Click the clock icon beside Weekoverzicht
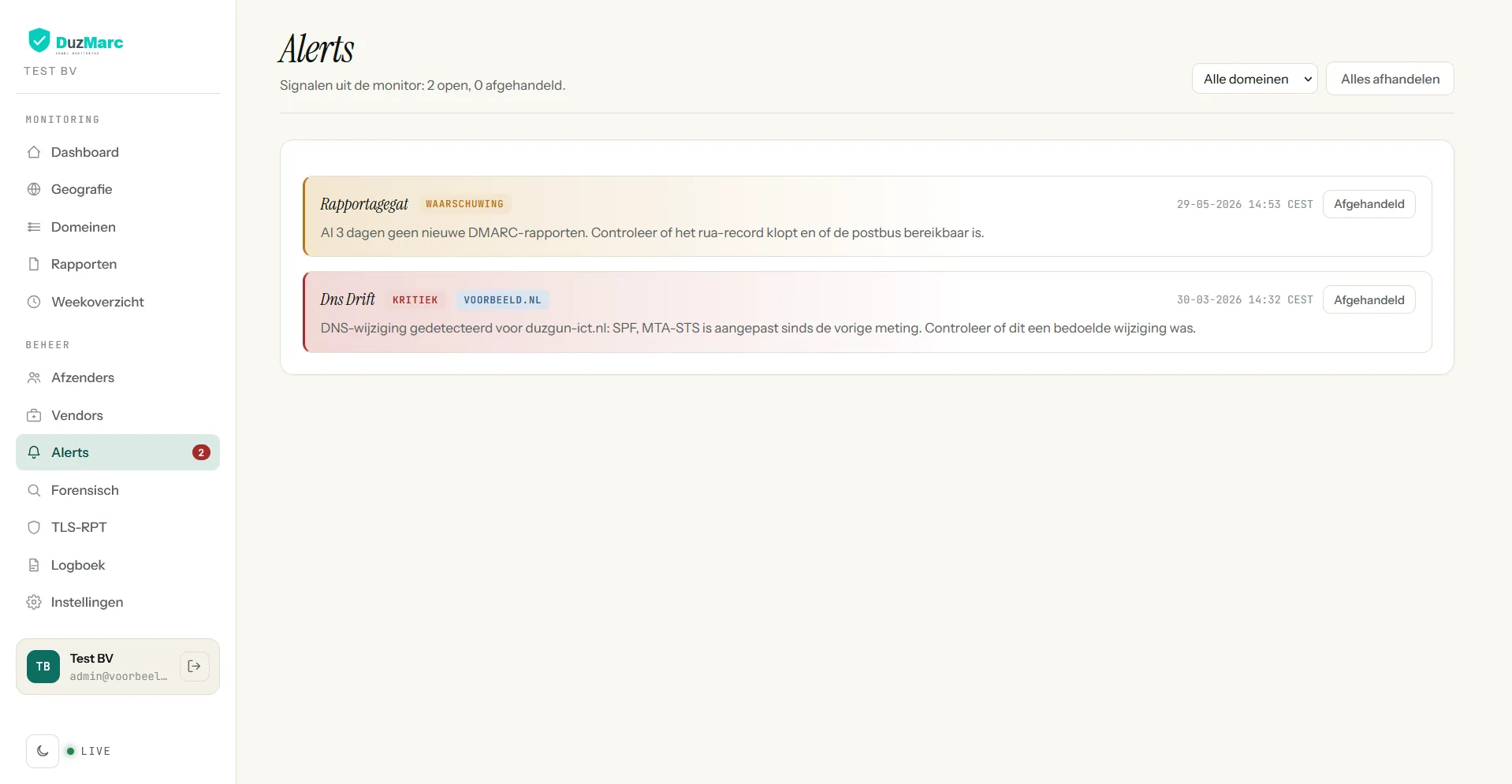 pos(34,302)
